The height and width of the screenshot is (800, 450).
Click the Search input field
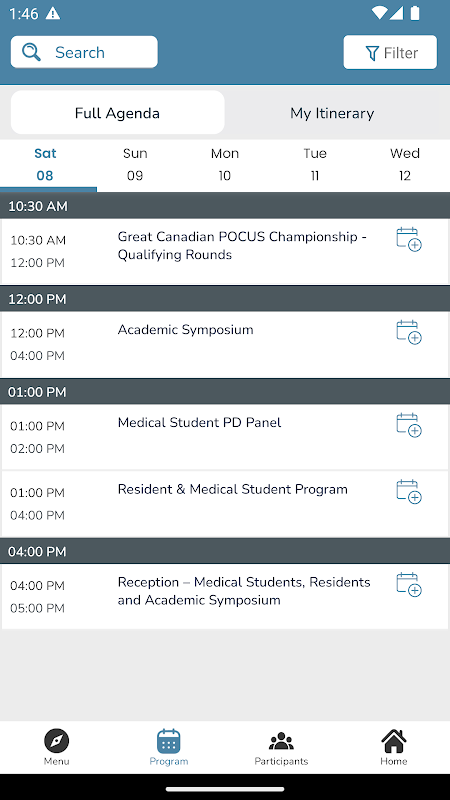84,52
